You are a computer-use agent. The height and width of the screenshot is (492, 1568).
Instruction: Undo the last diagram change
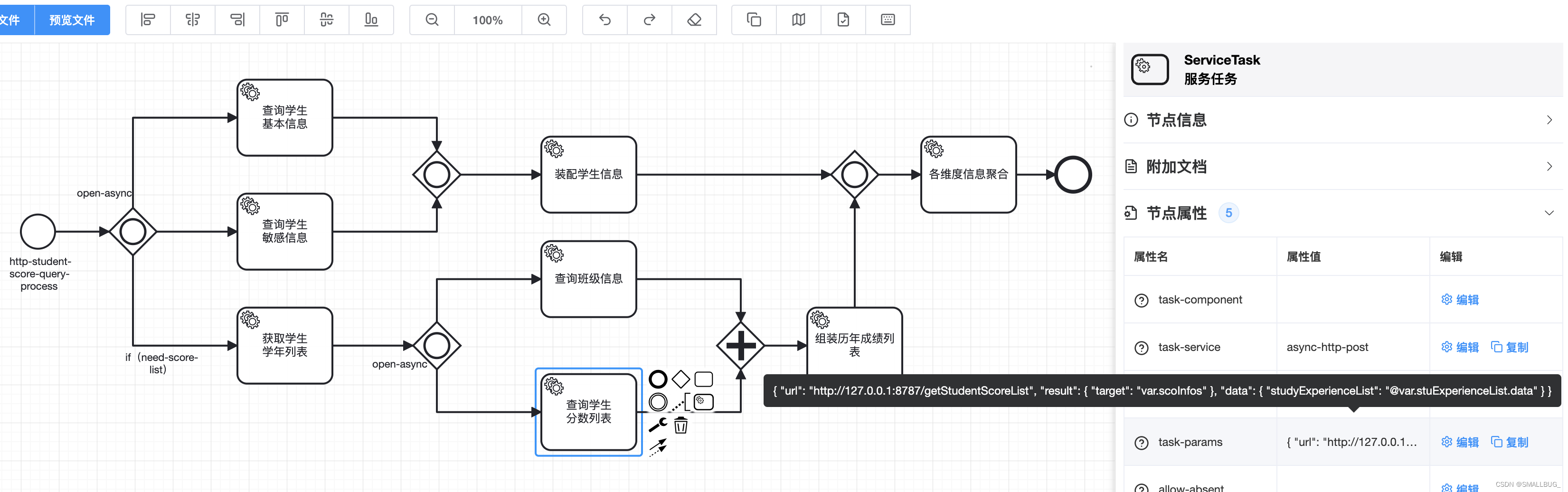[x=605, y=20]
